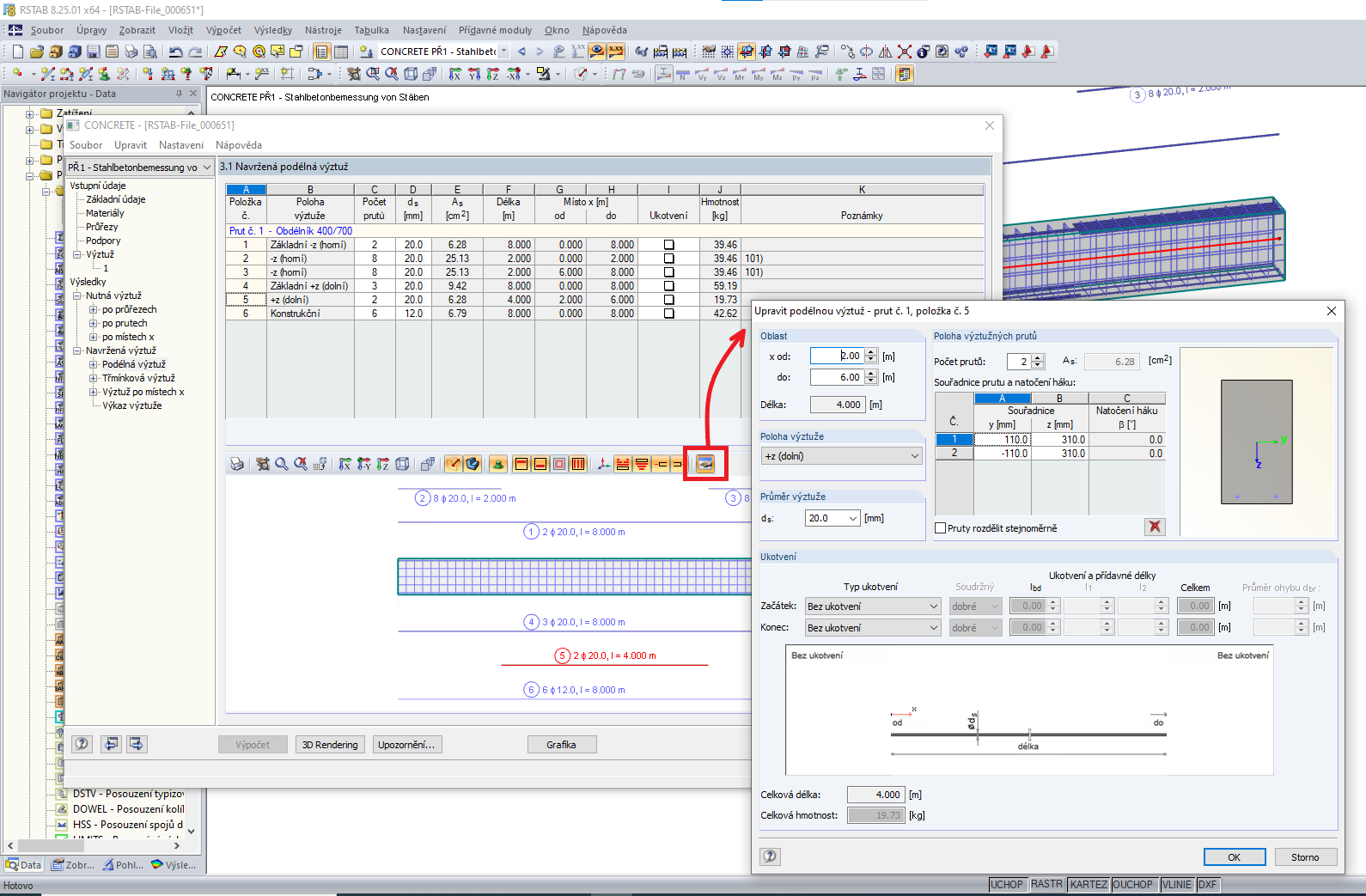Click the print icon in the CONCRETE graphic toolbar
This screenshot has width=1366, height=896.
pyautogui.click(x=237, y=464)
